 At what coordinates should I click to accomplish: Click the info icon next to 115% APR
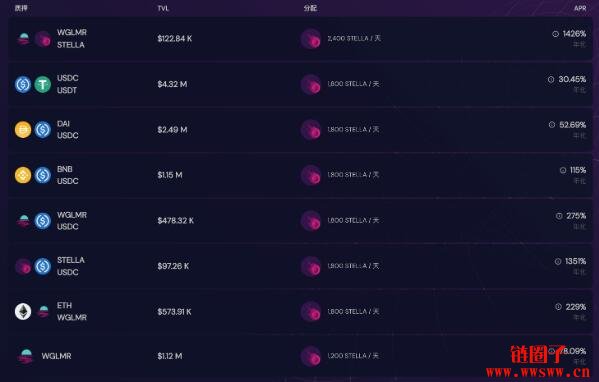click(563, 170)
